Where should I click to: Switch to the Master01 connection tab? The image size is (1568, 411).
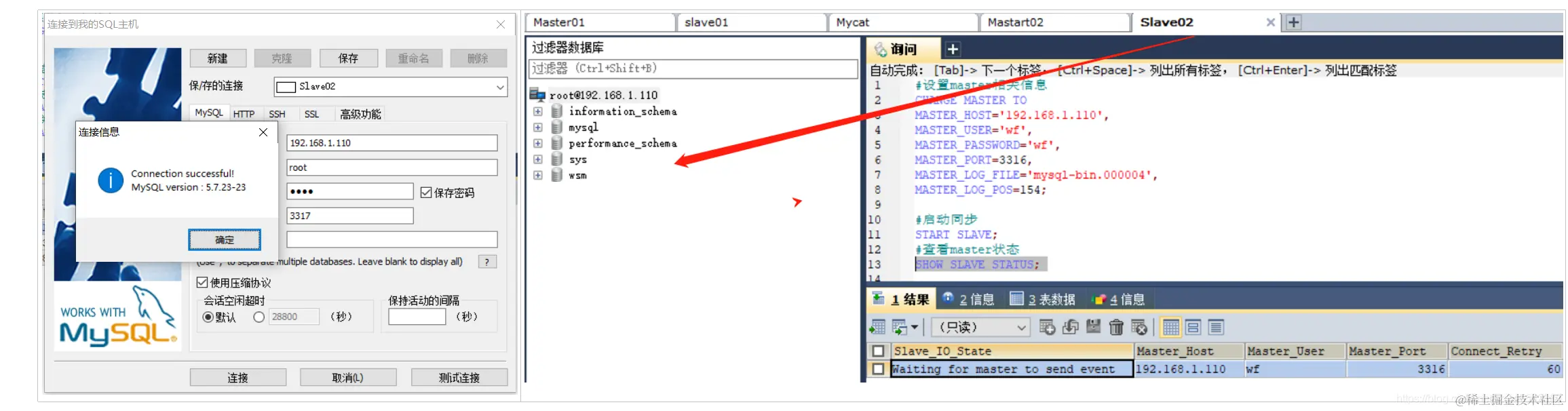tap(600, 22)
